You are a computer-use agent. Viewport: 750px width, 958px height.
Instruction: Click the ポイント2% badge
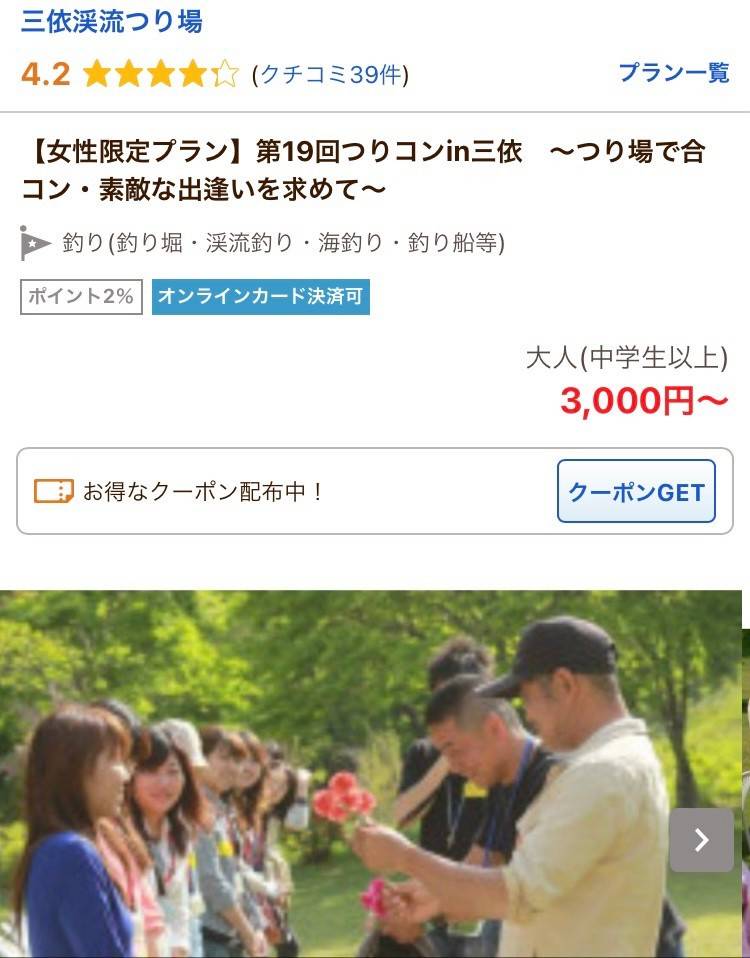tap(81, 297)
